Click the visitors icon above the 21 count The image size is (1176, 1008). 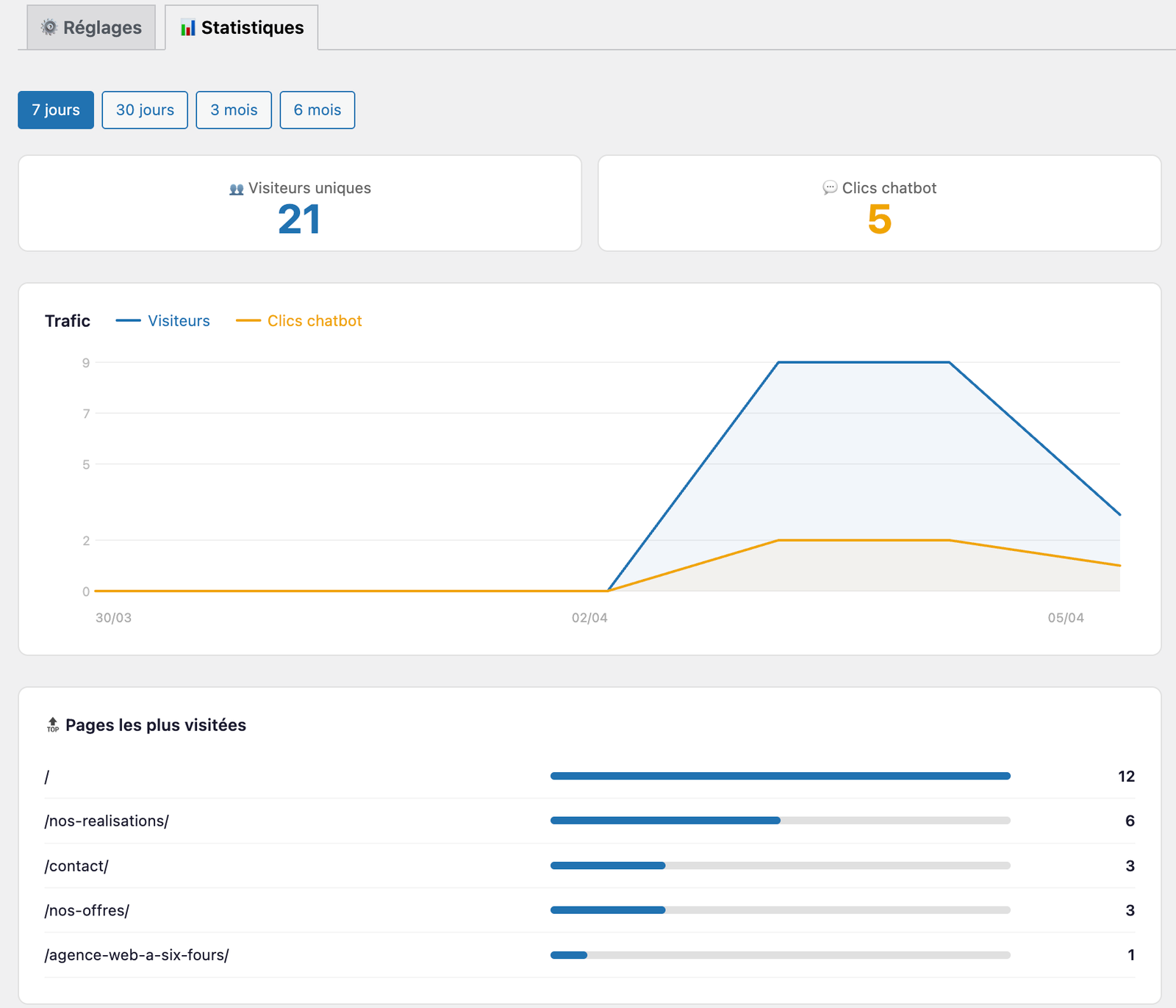point(235,188)
